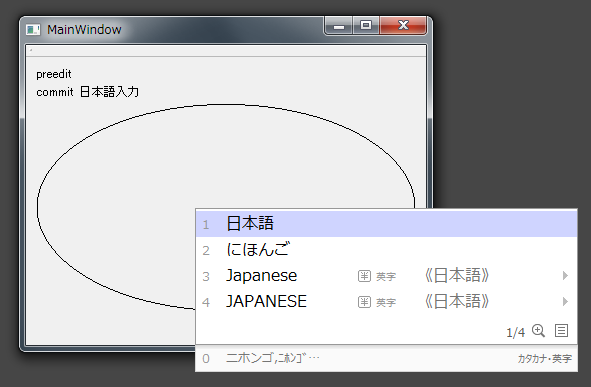The image size is (591, 387).
Task: Click the カタカナ・英字 label
Action: [x=545, y=358]
